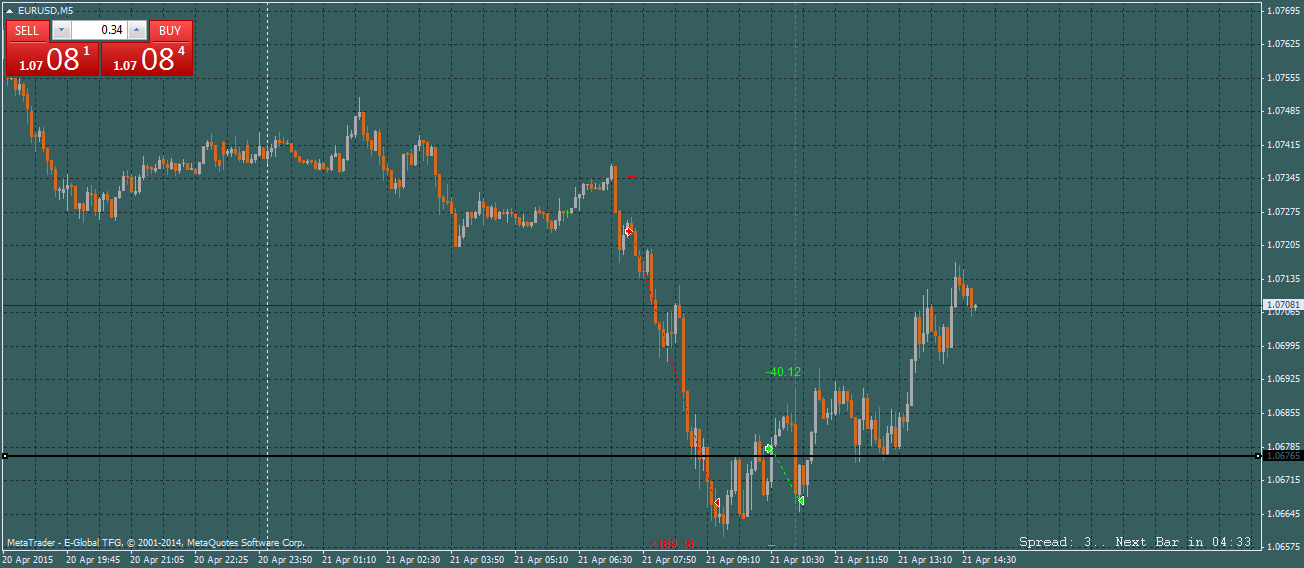The width and height of the screenshot is (1304, 568).
Task: Click the 1.07081 current price tag
Action: [x=1283, y=304]
